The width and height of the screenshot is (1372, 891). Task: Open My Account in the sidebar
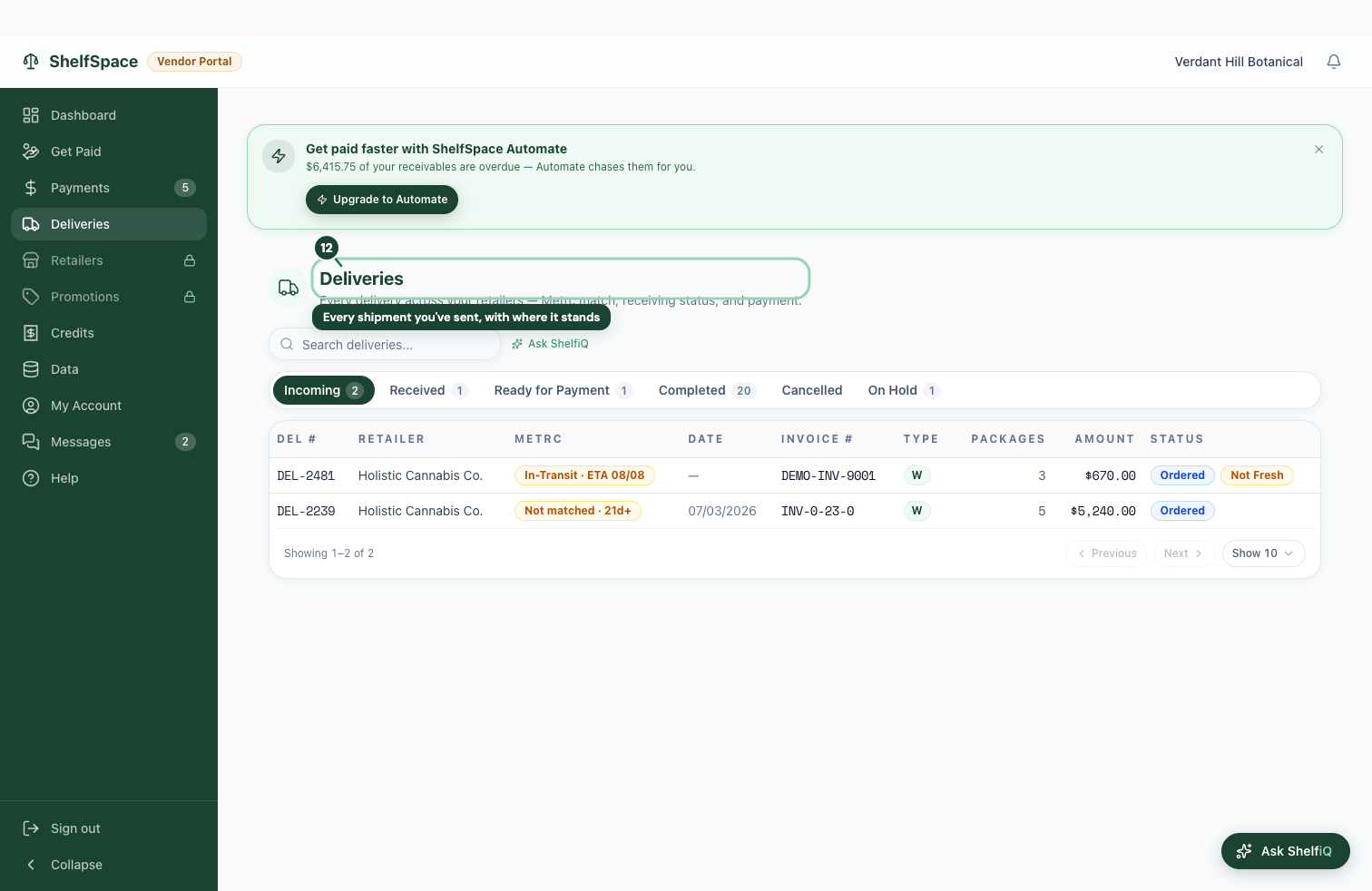coord(109,406)
